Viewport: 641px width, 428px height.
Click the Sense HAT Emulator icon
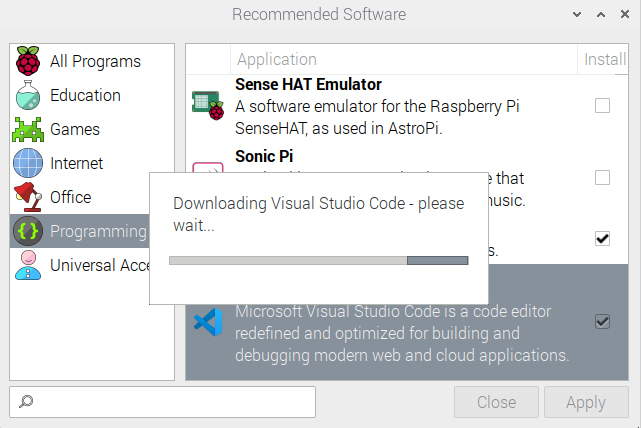(x=208, y=105)
